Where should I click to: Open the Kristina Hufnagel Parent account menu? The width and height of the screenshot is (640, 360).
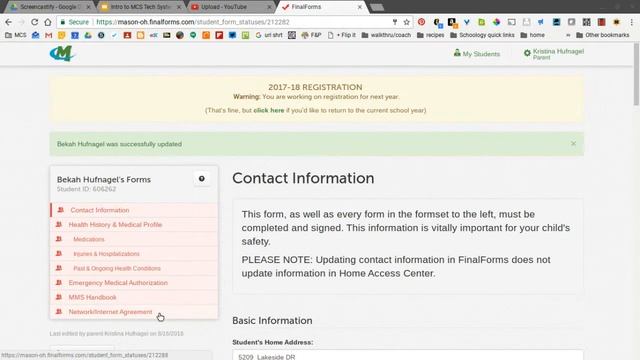coord(554,54)
